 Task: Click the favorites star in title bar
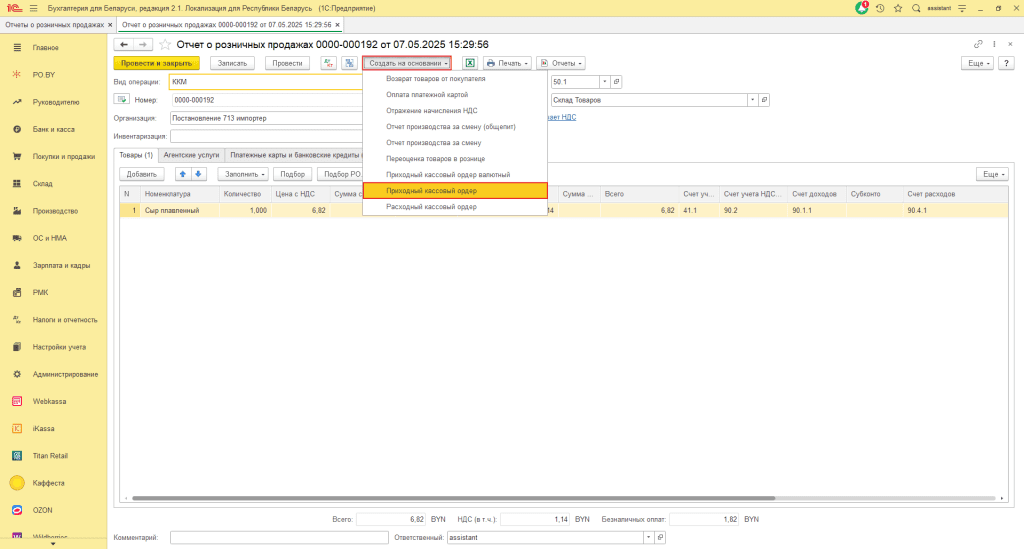[898, 8]
